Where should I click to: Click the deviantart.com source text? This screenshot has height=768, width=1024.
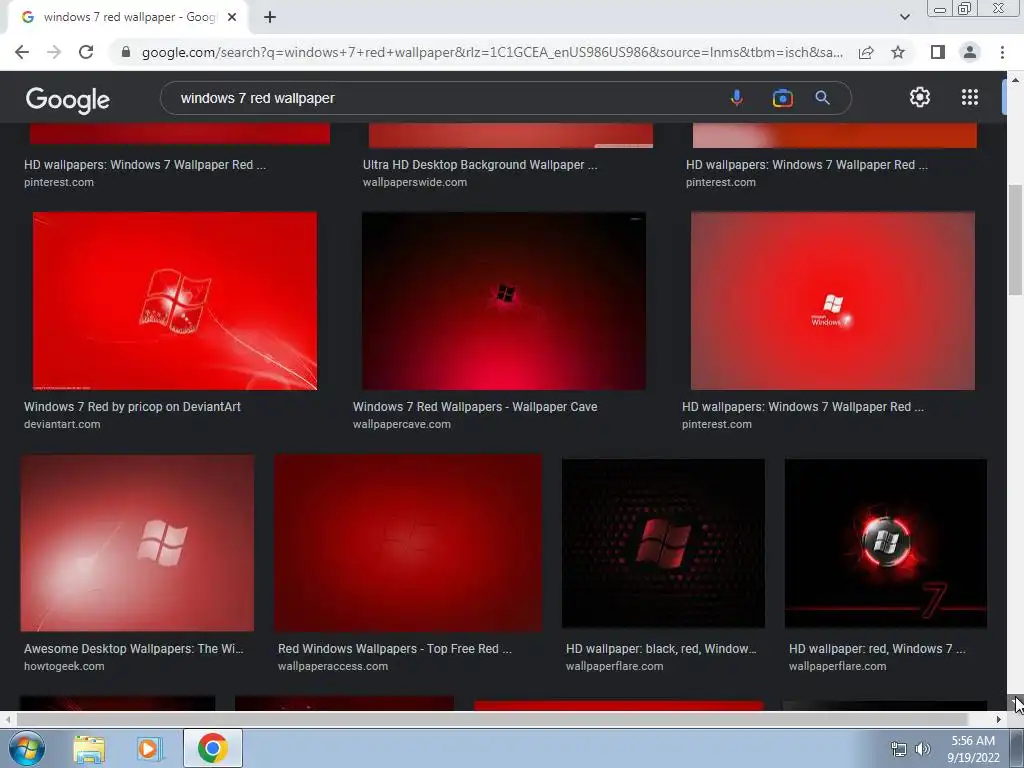(62, 424)
